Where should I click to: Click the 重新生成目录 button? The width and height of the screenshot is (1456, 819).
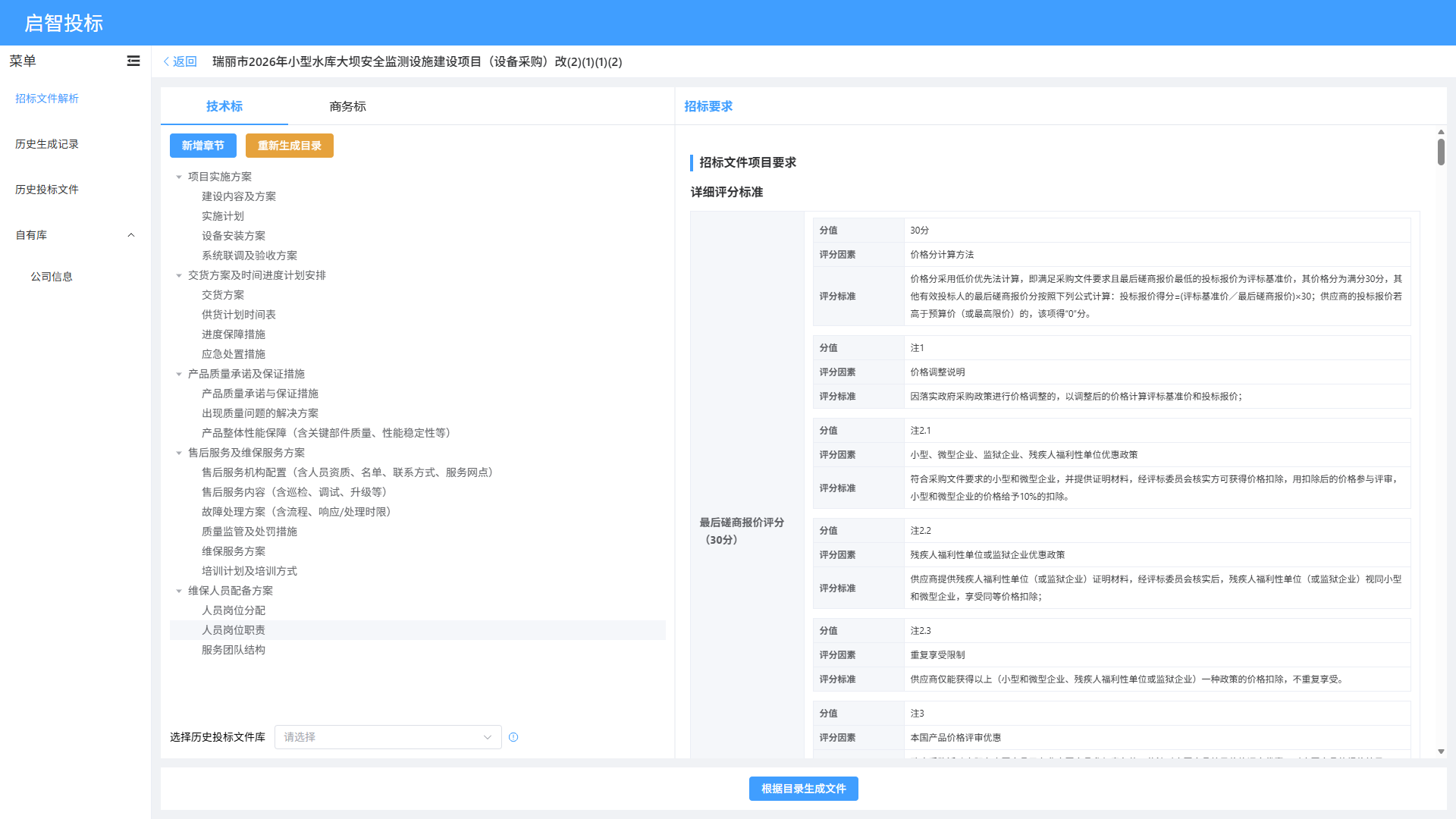click(289, 146)
